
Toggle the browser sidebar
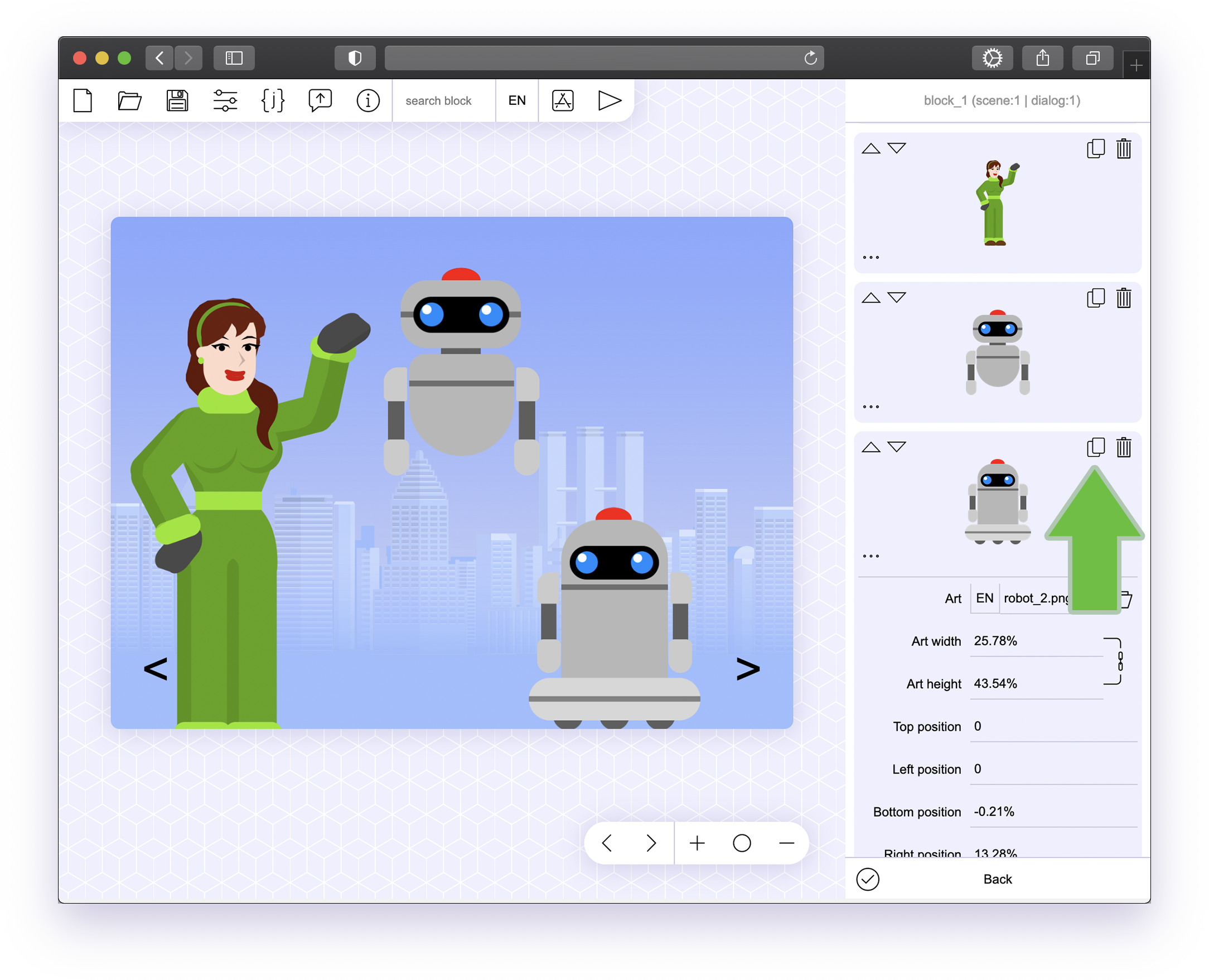point(234,58)
